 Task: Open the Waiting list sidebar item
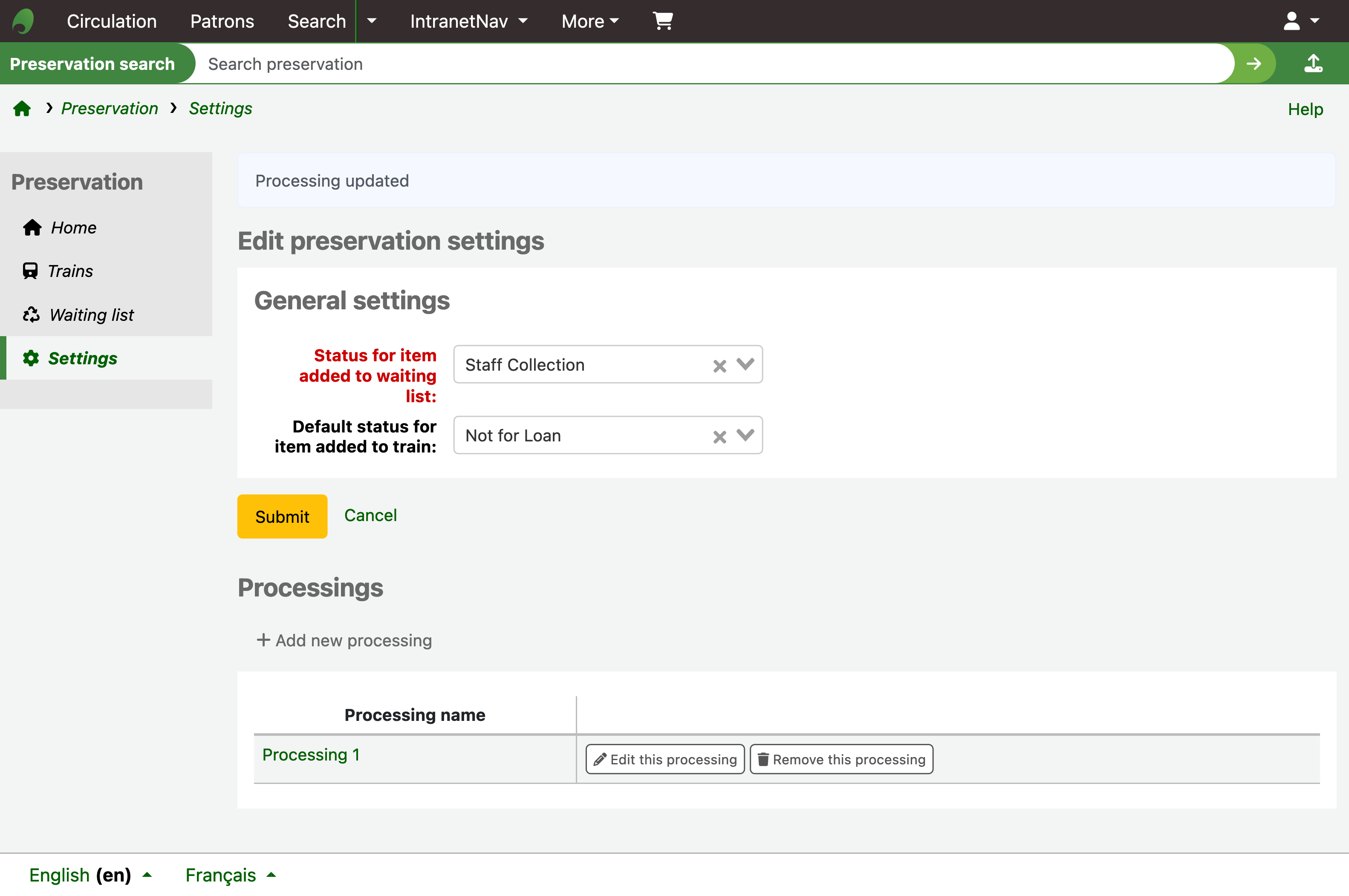[x=91, y=315]
